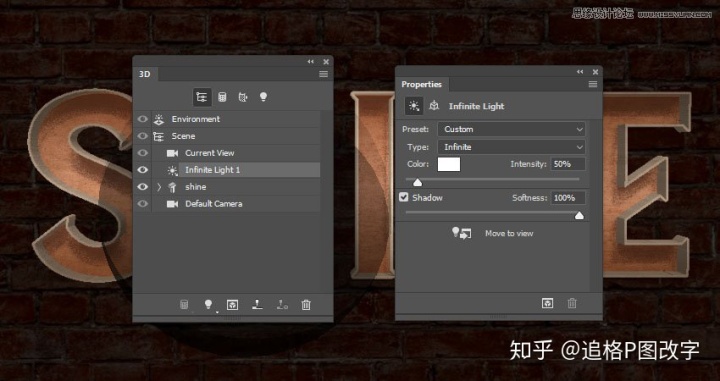Open the Preset dropdown

512,129
